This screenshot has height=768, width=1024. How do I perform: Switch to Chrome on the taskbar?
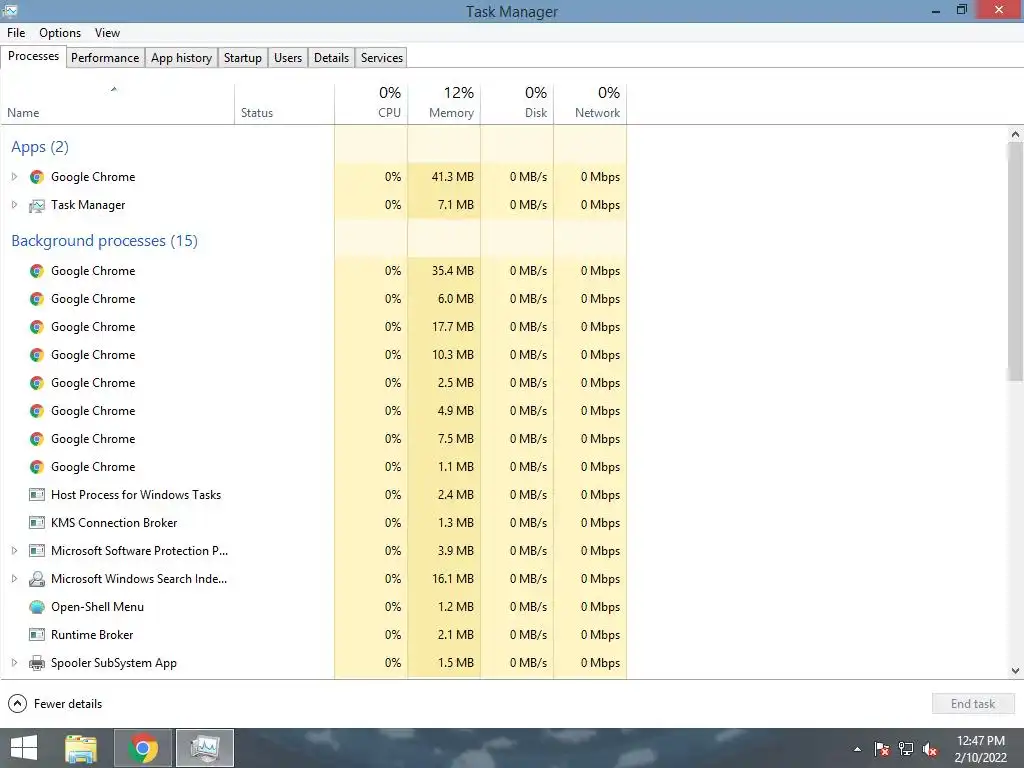coord(143,748)
